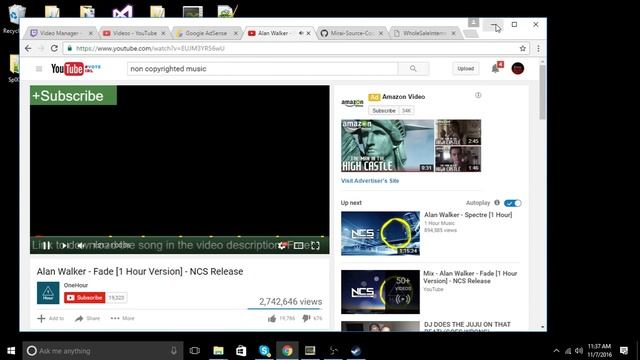Open the Chrome three-dot menu
This screenshot has width=640, height=360.
click(x=538, y=48)
